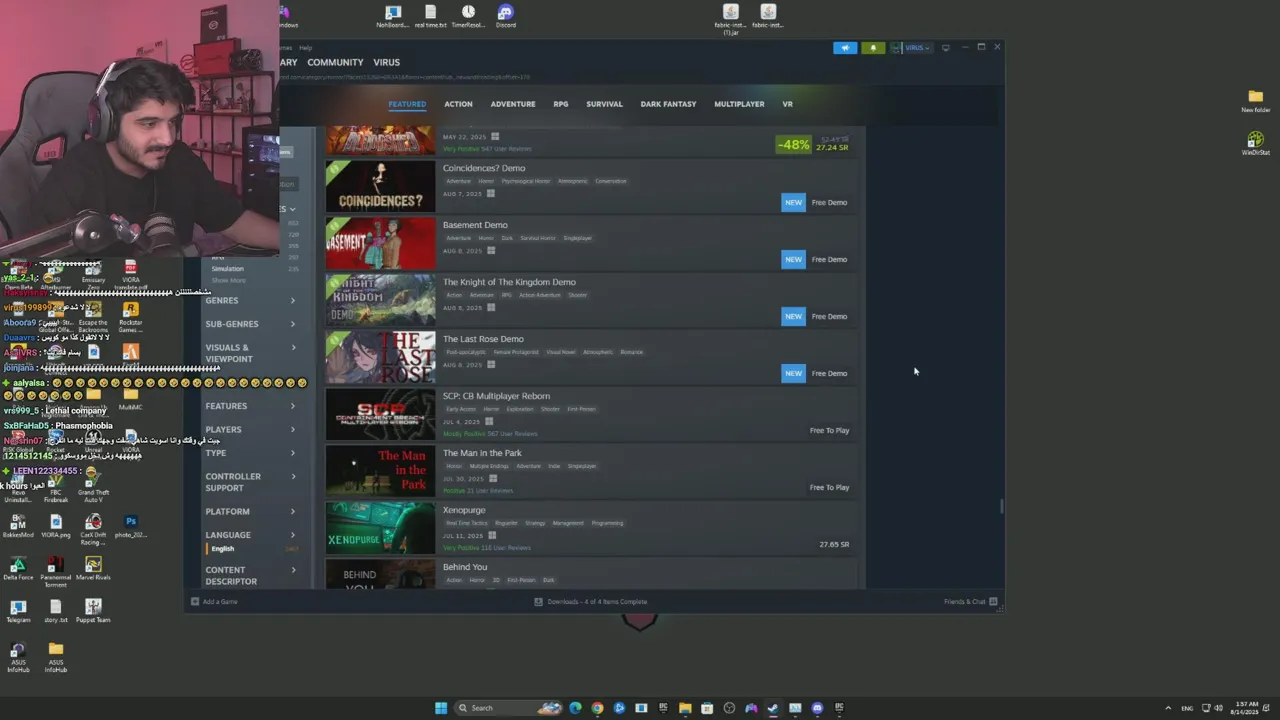
Task: Open Friends & Chat
Action: (970, 602)
